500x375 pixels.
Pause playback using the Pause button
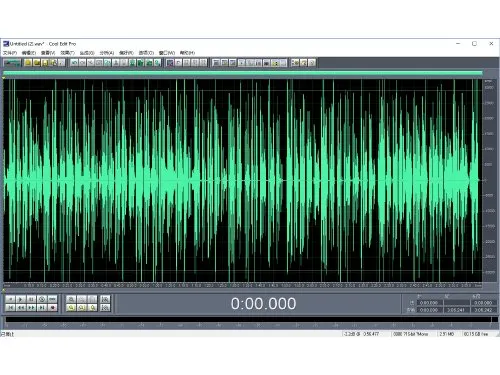pos(31,299)
